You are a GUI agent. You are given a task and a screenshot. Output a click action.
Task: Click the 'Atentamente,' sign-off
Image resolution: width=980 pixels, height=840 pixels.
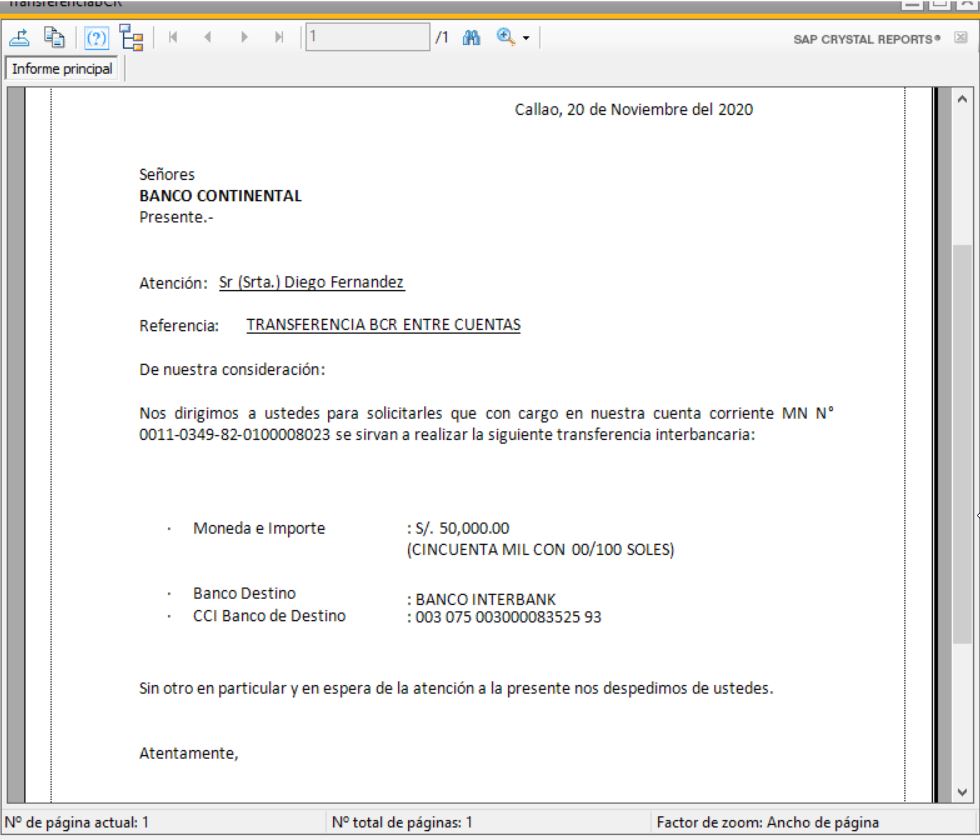[189, 753]
